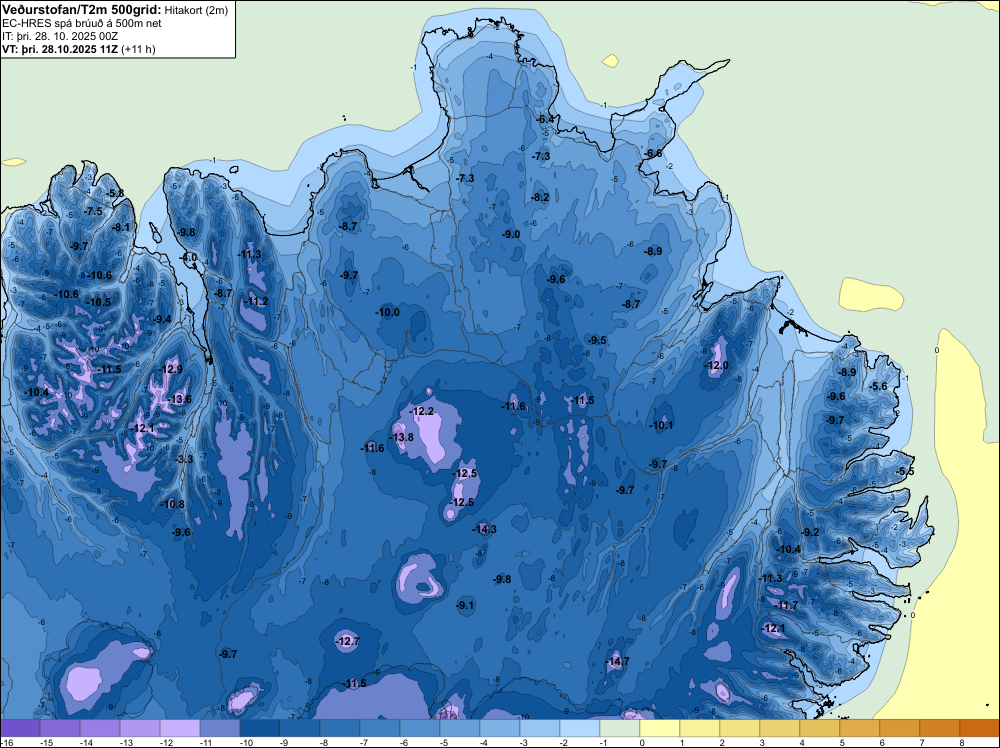Click legend swatch between 7 and 8

tap(940, 728)
